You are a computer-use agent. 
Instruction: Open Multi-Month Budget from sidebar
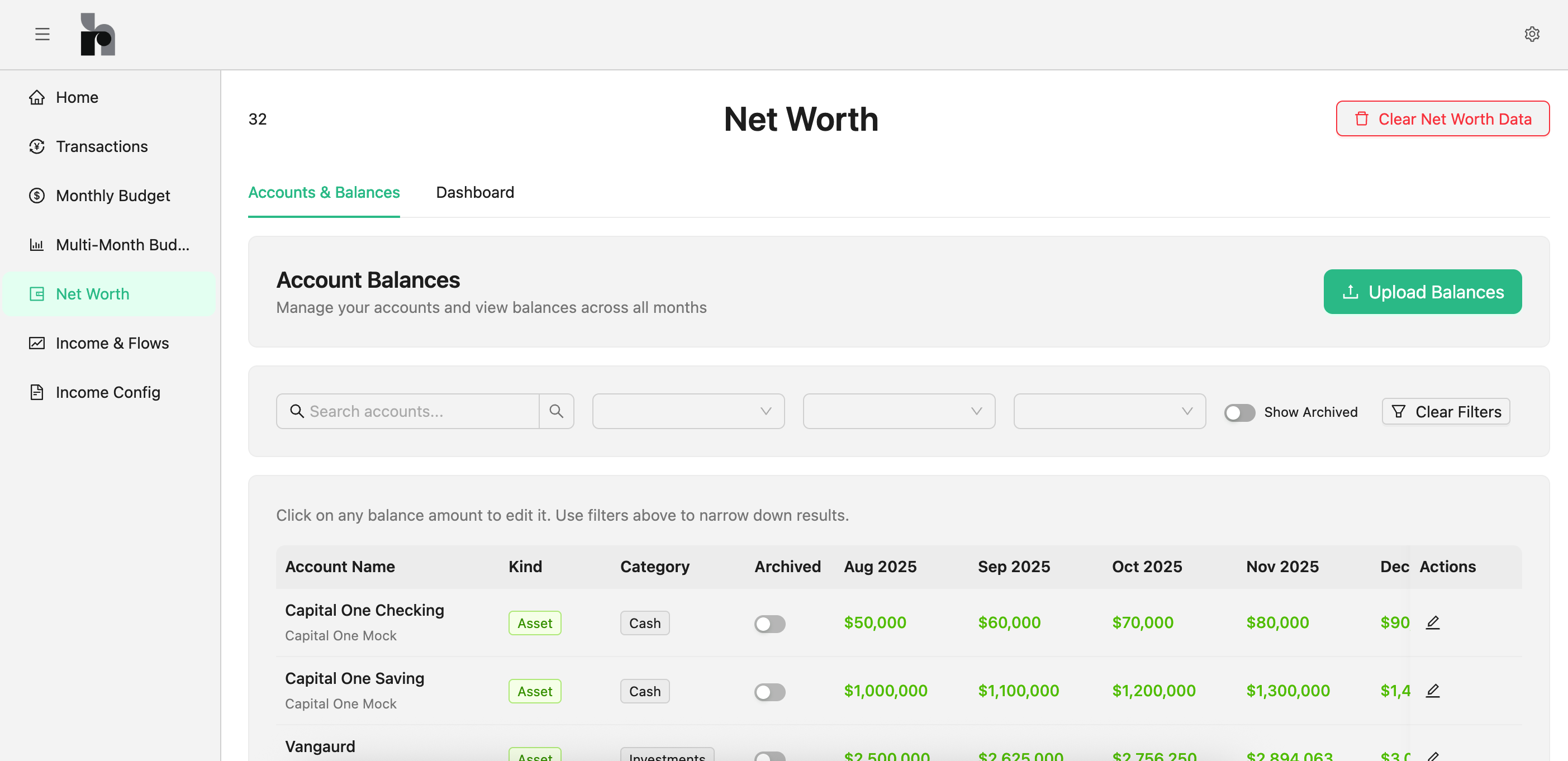[x=37, y=245]
